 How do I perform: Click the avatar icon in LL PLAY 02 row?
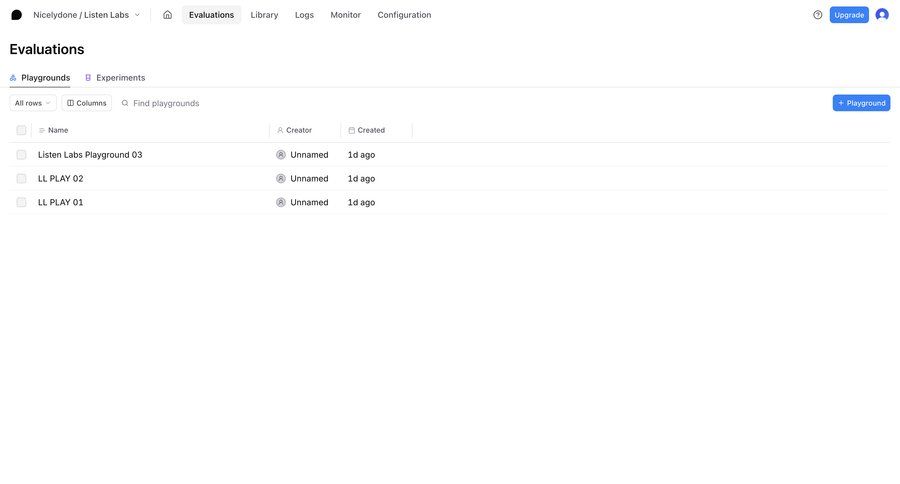[281, 179]
